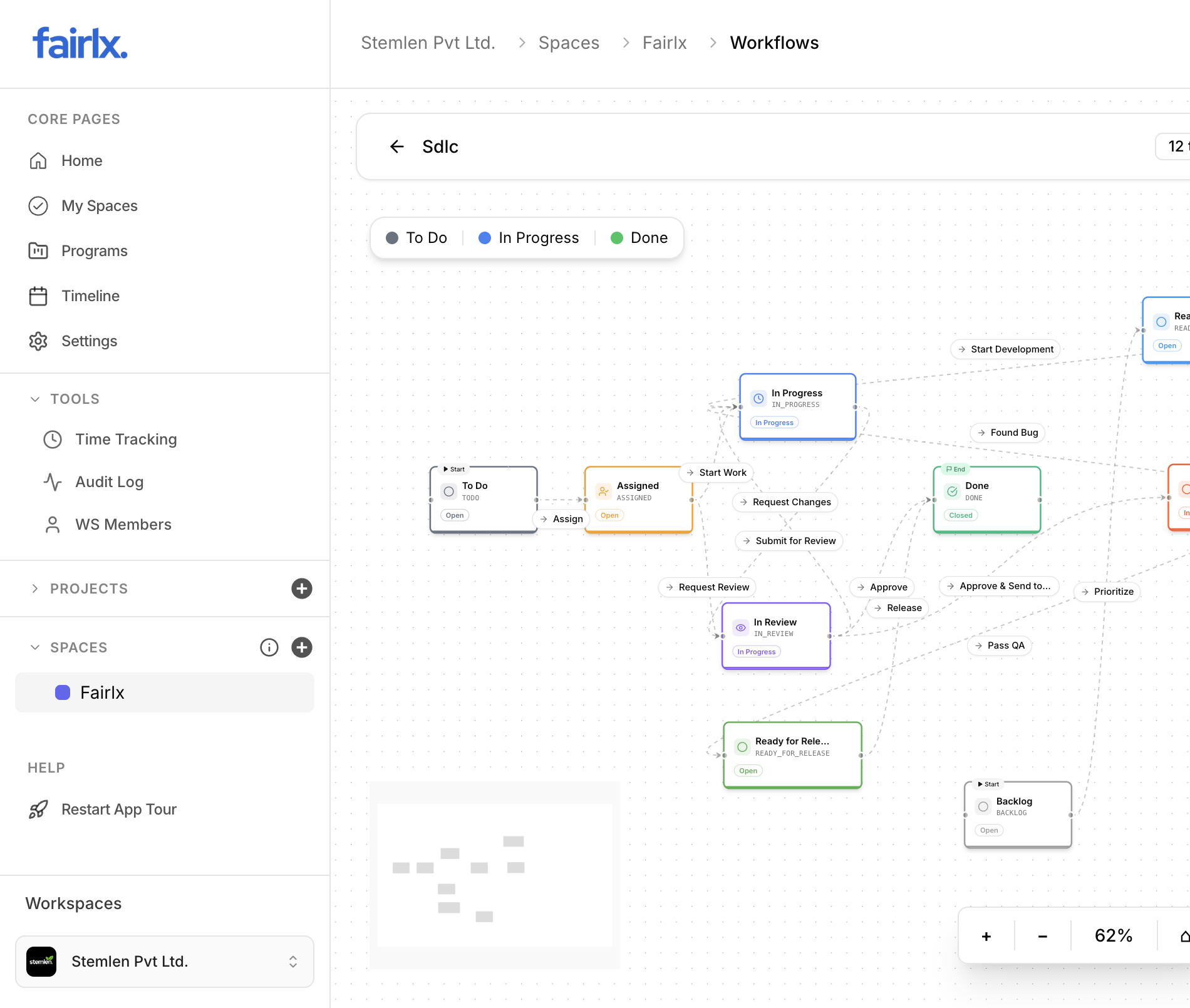The width and height of the screenshot is (1190, 1008).
Task: Add a new space with plus icon
Action: click(302, 647)
